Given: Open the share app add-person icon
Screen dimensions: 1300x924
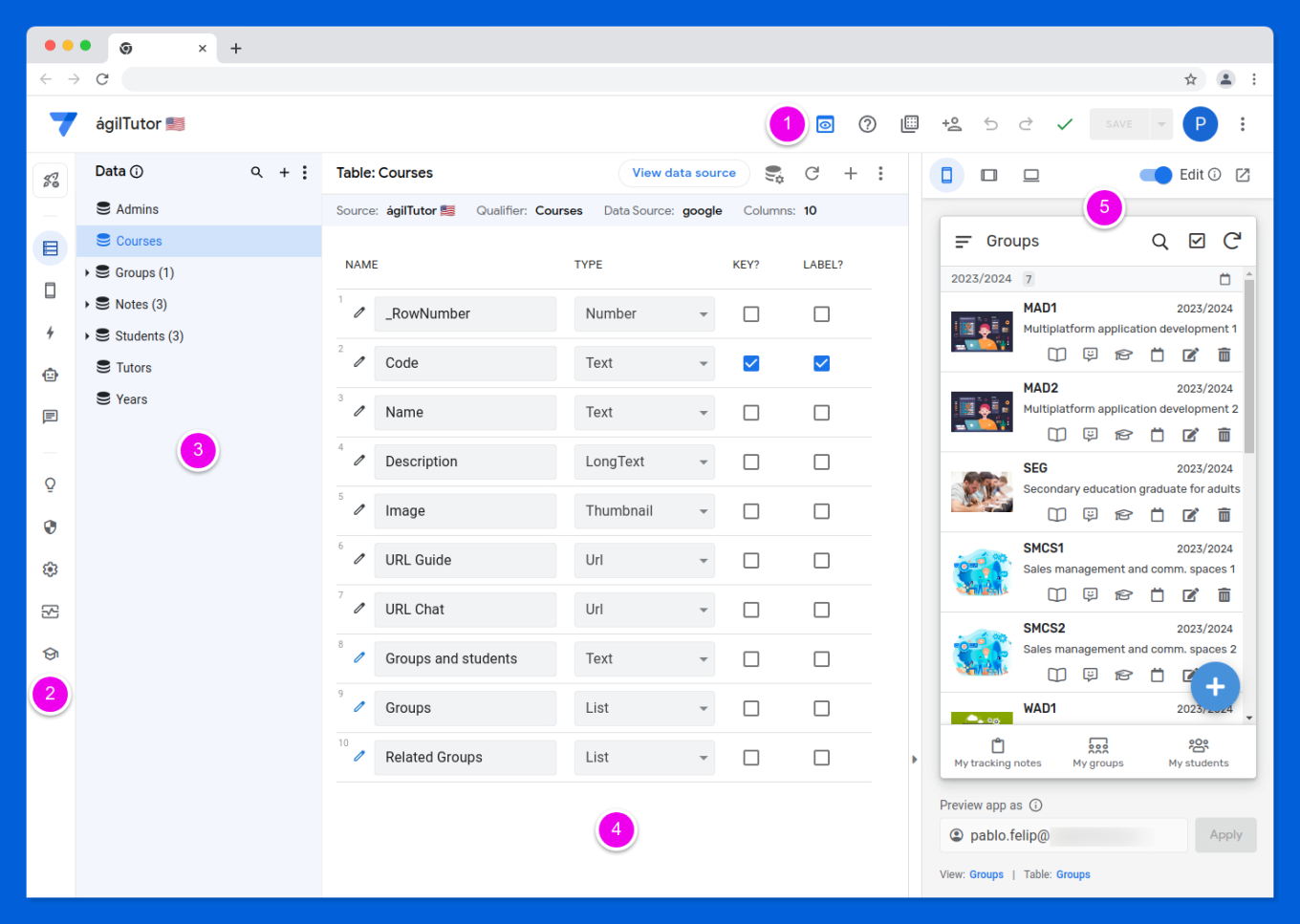Looking at the screenshot, I should (x=952, y=124).
